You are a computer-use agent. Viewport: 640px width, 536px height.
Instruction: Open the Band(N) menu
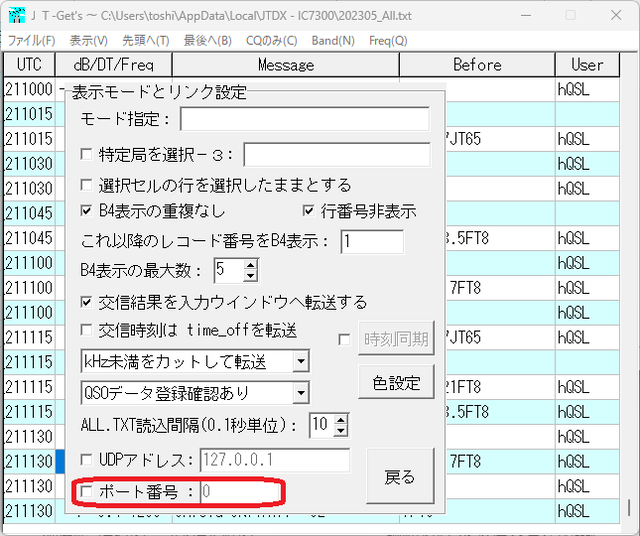333,41
